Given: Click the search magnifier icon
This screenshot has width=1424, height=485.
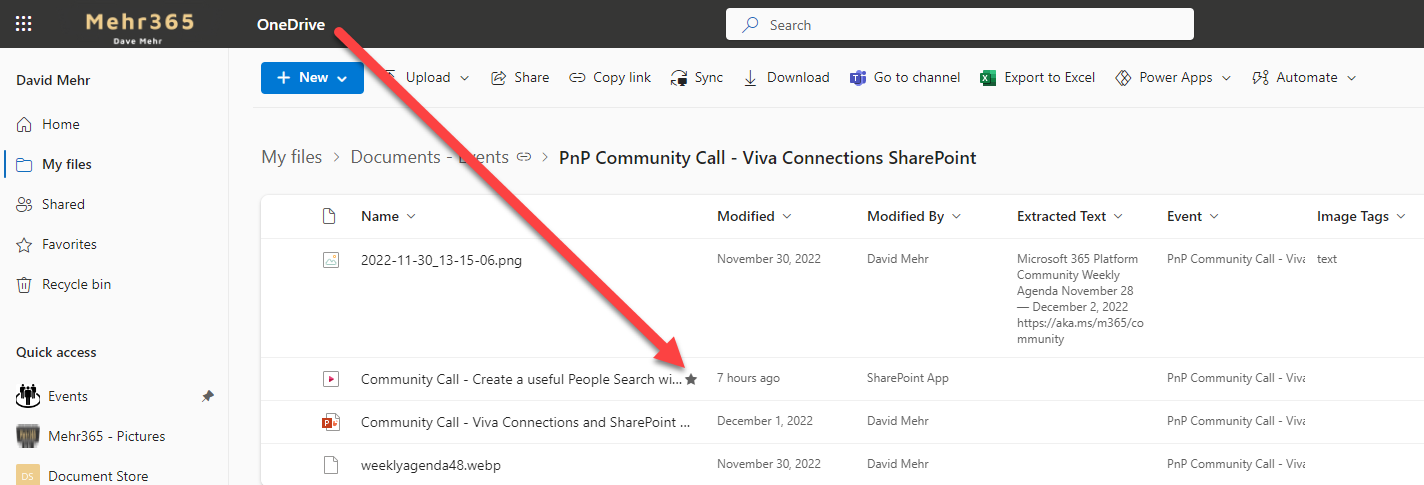Looking at the screenshot, I should [750, 24].
